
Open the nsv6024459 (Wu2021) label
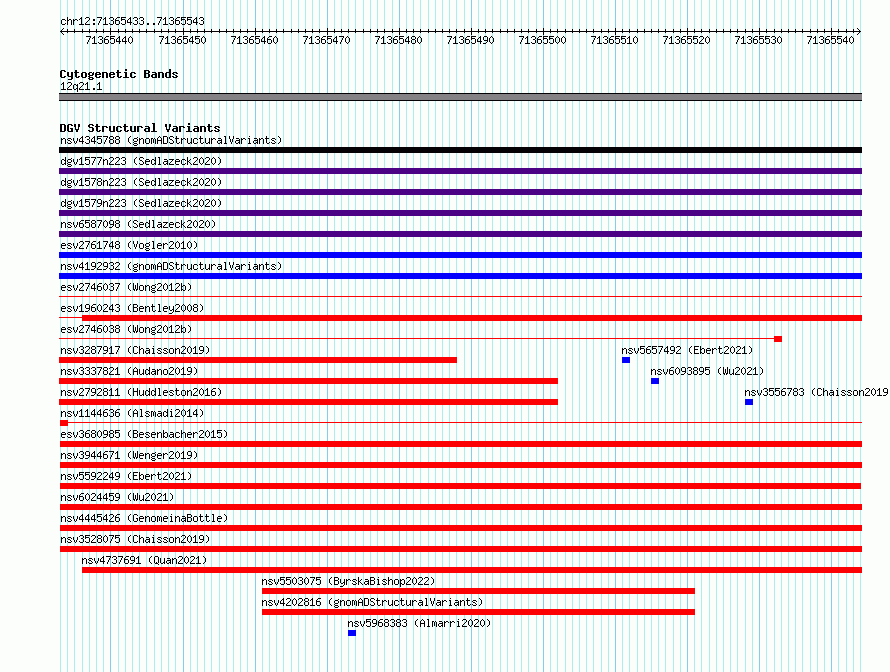coord(117,497)
